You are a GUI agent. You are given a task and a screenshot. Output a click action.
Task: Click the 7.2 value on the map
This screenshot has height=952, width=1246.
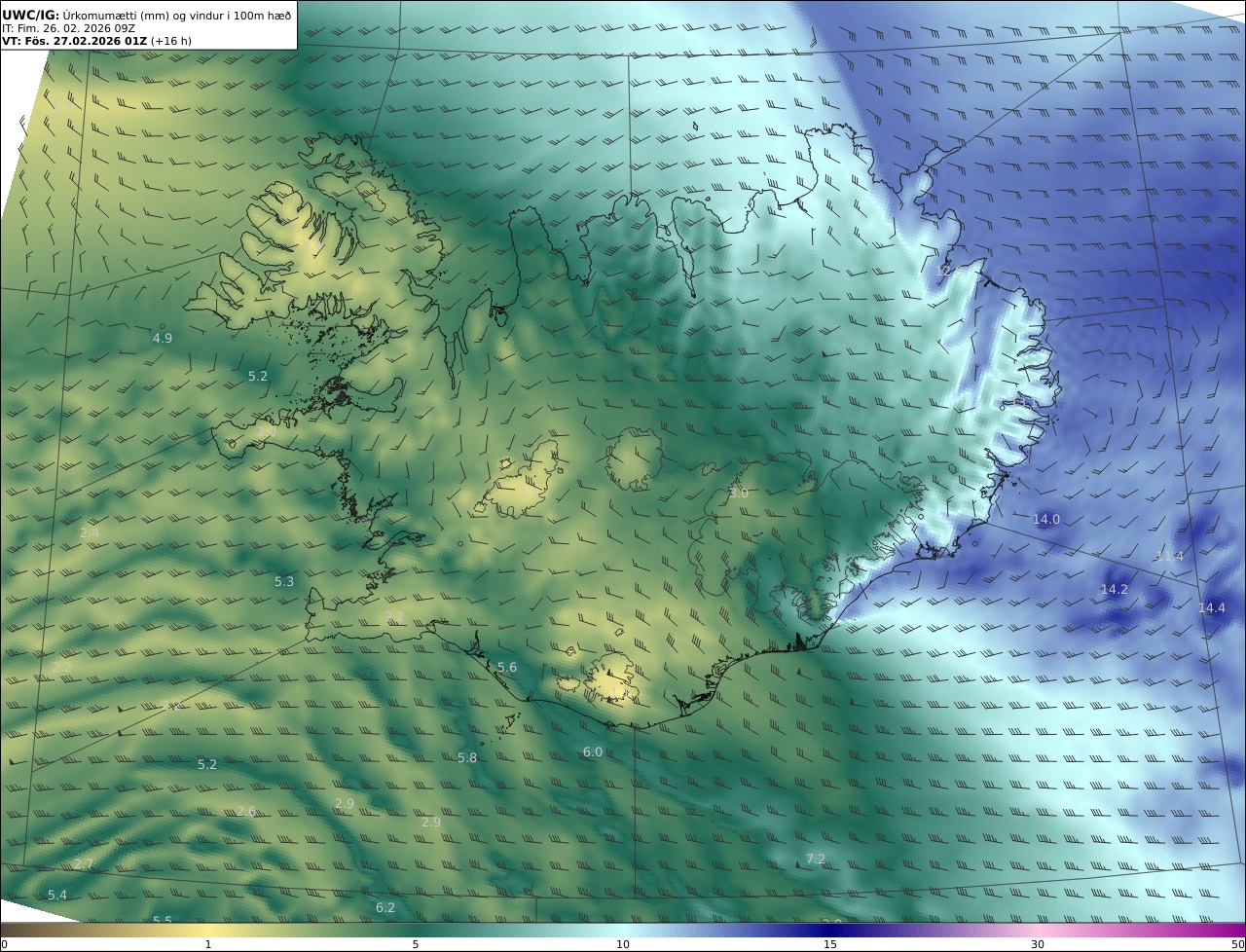[816, 860]
